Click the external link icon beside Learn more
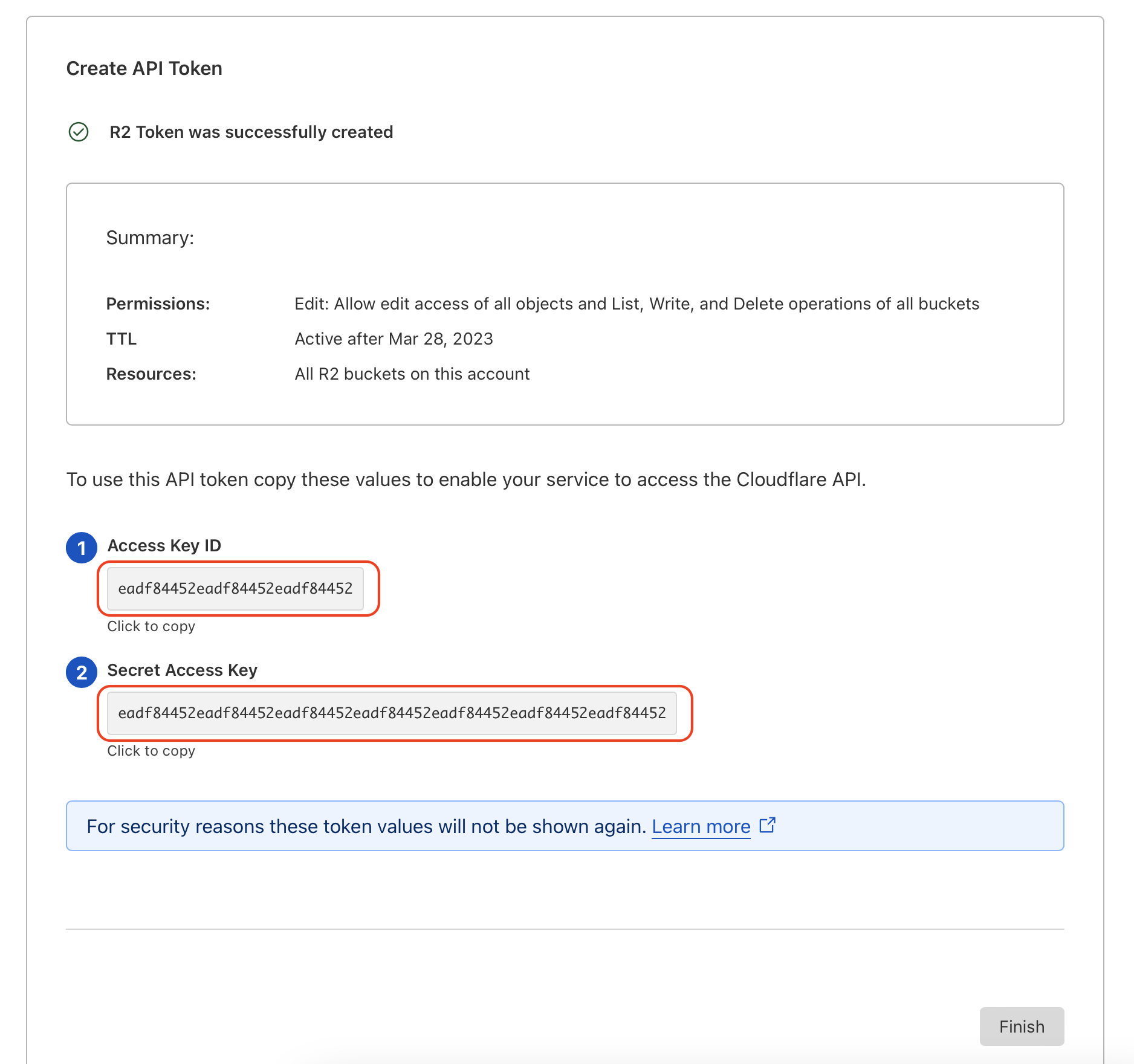Screen dimensions: 1134x1064 pyautogui.click(x=766, y=825)
